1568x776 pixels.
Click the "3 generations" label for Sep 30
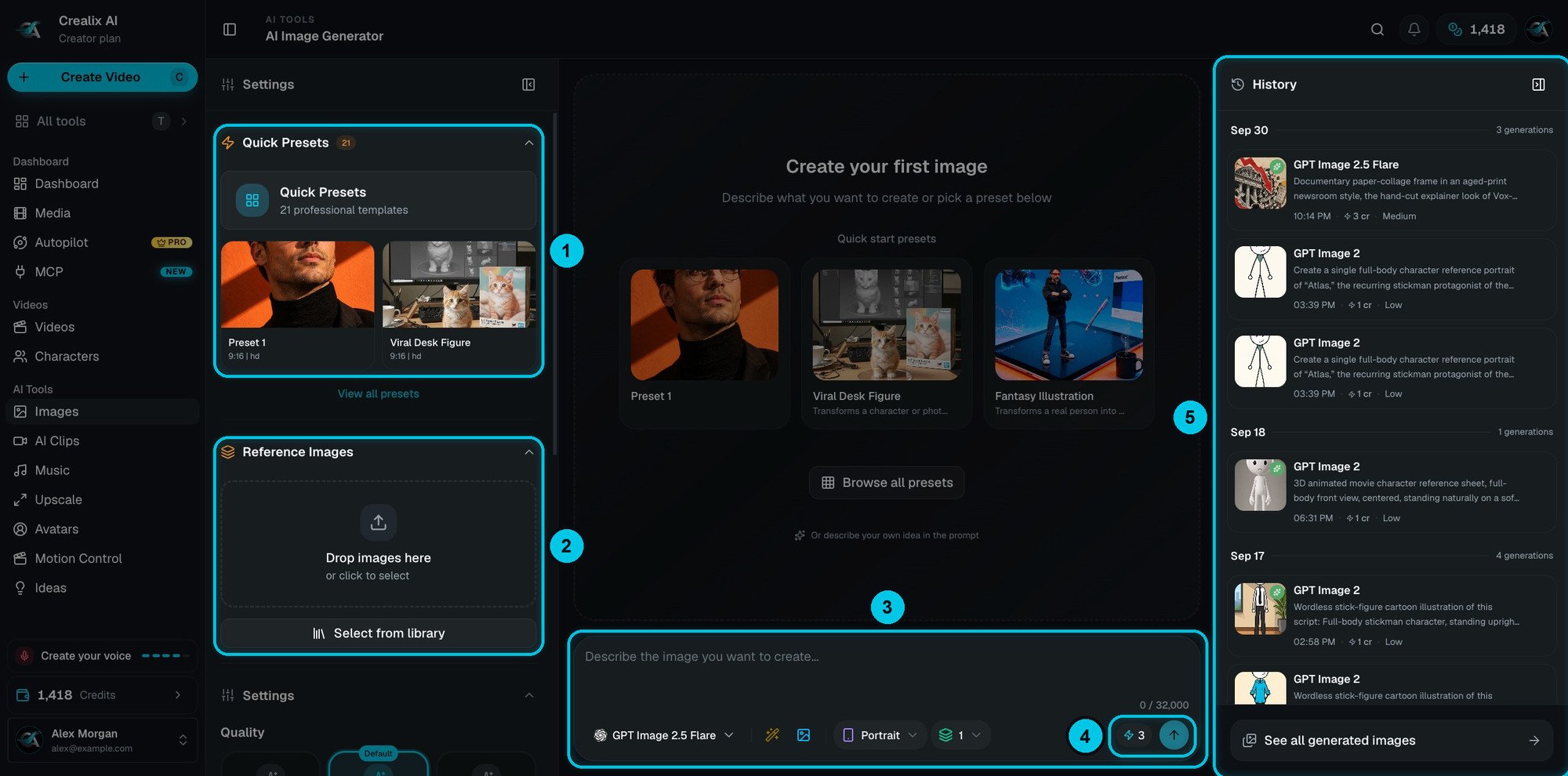(1523, 130)
